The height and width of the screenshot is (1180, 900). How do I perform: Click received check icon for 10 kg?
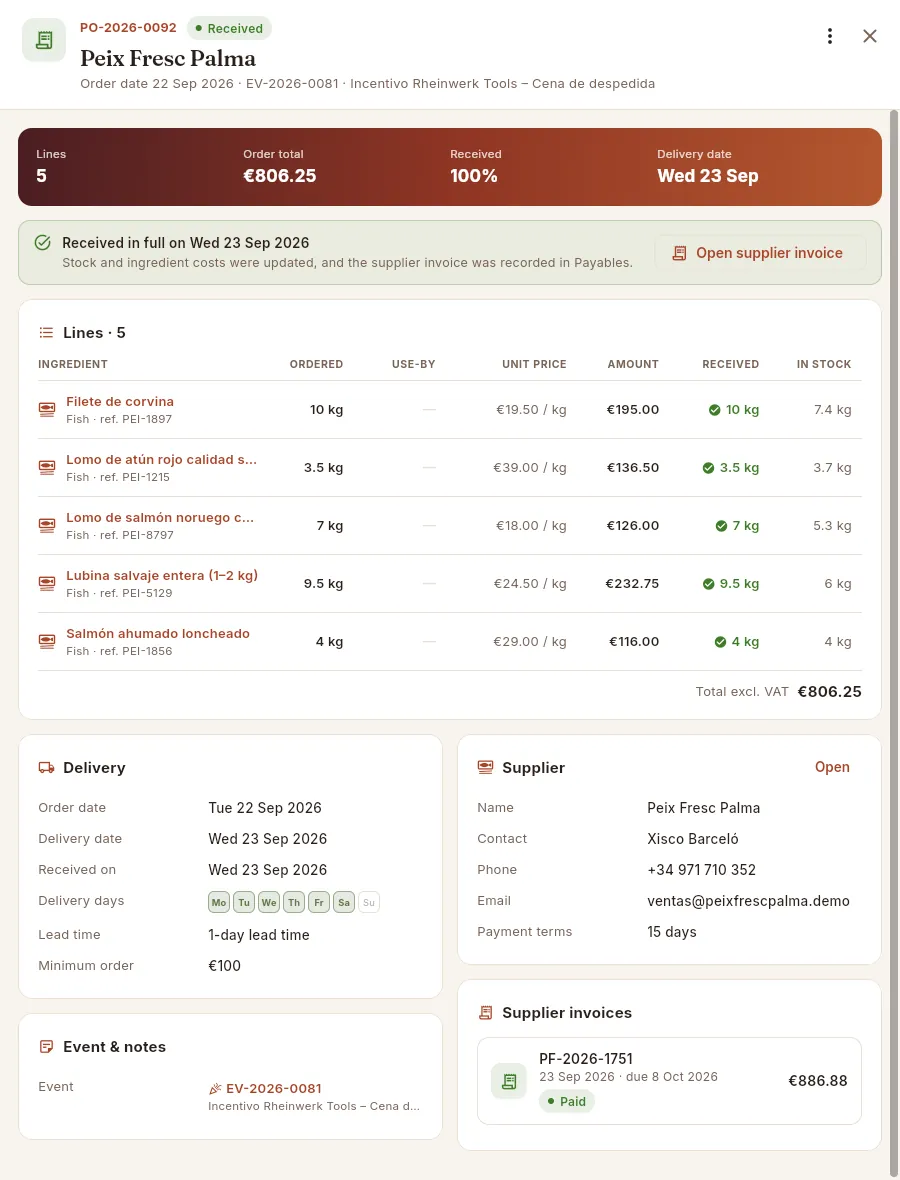[x=715, y=410]
